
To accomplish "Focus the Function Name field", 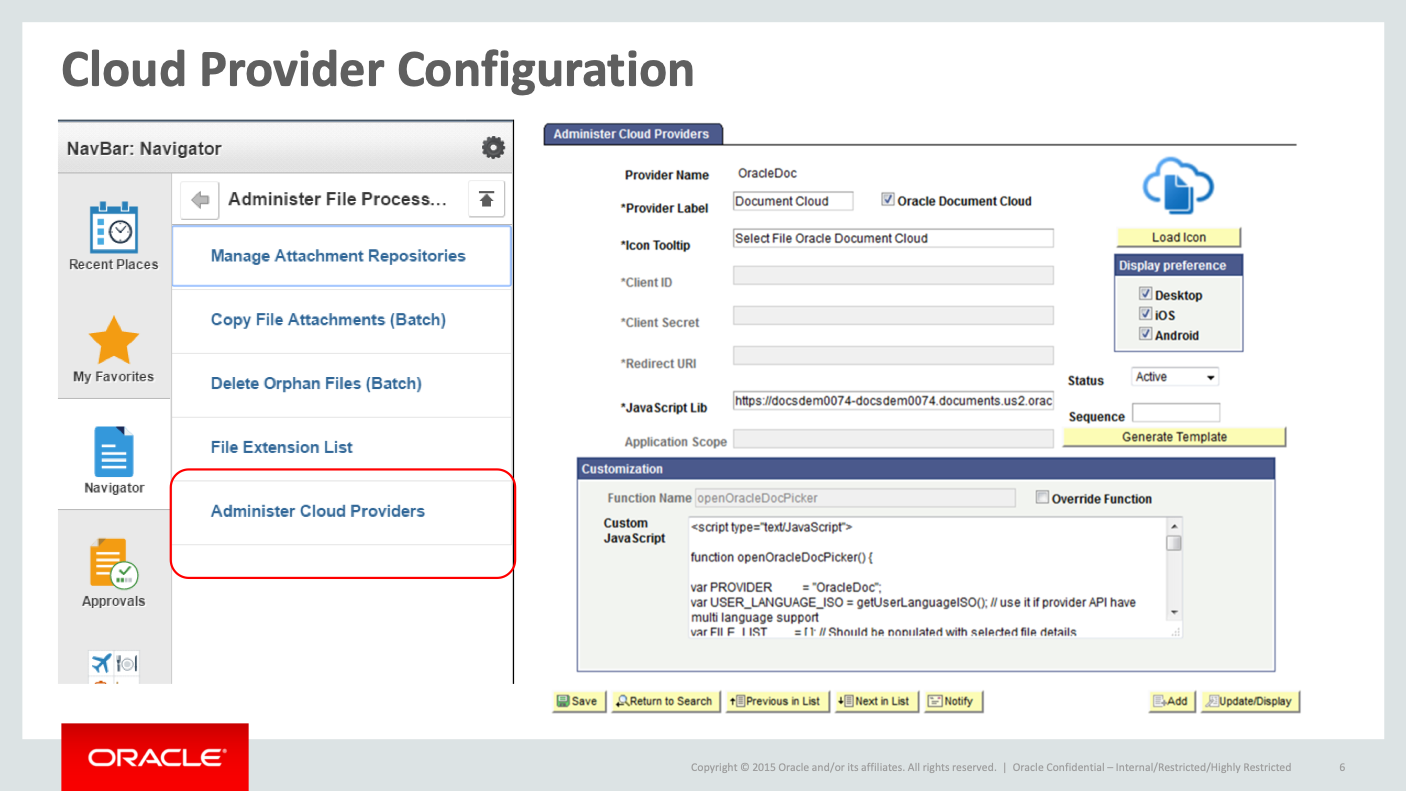I will [855, 498].
